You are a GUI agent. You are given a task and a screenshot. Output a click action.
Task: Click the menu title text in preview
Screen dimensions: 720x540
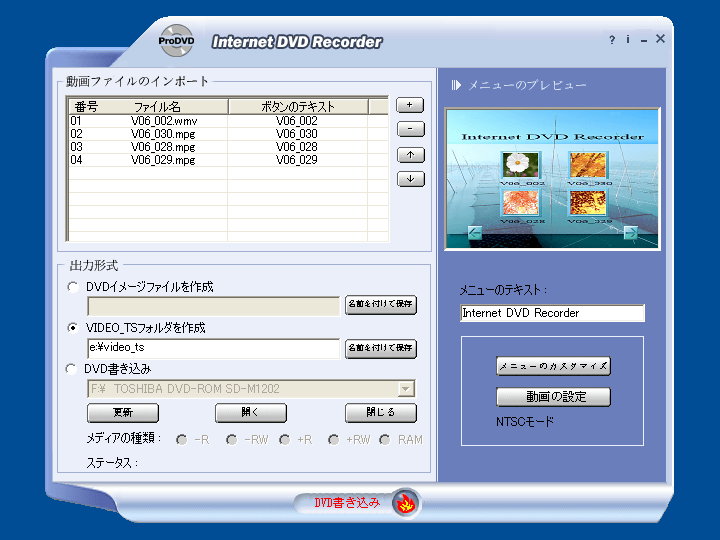coord(552,137)
